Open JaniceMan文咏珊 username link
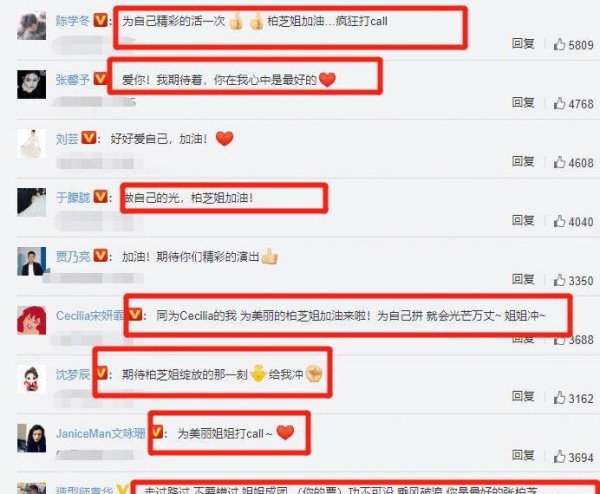This screenshot has width=600, height=494. 101,434
